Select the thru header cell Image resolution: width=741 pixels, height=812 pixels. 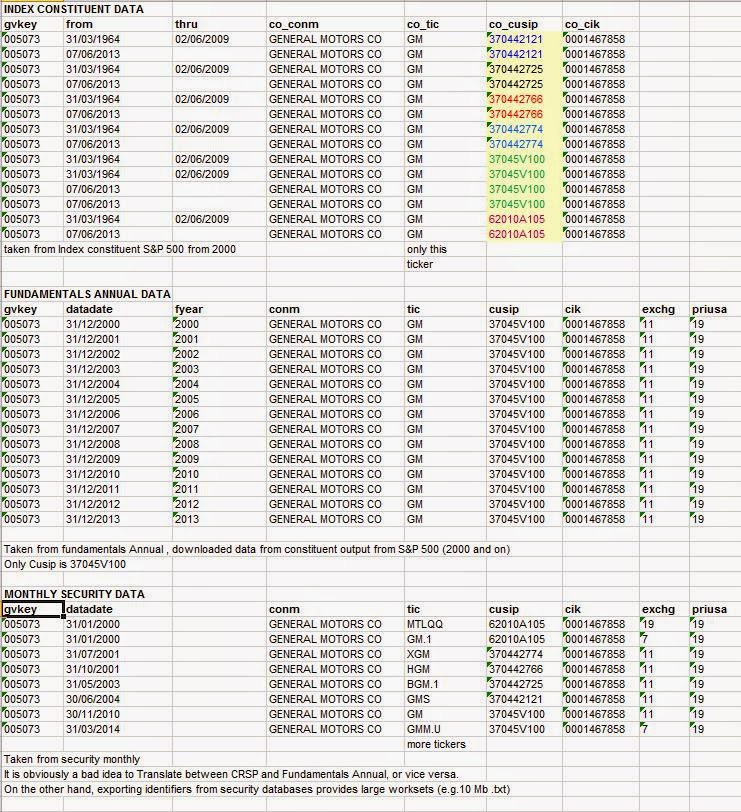219,24
